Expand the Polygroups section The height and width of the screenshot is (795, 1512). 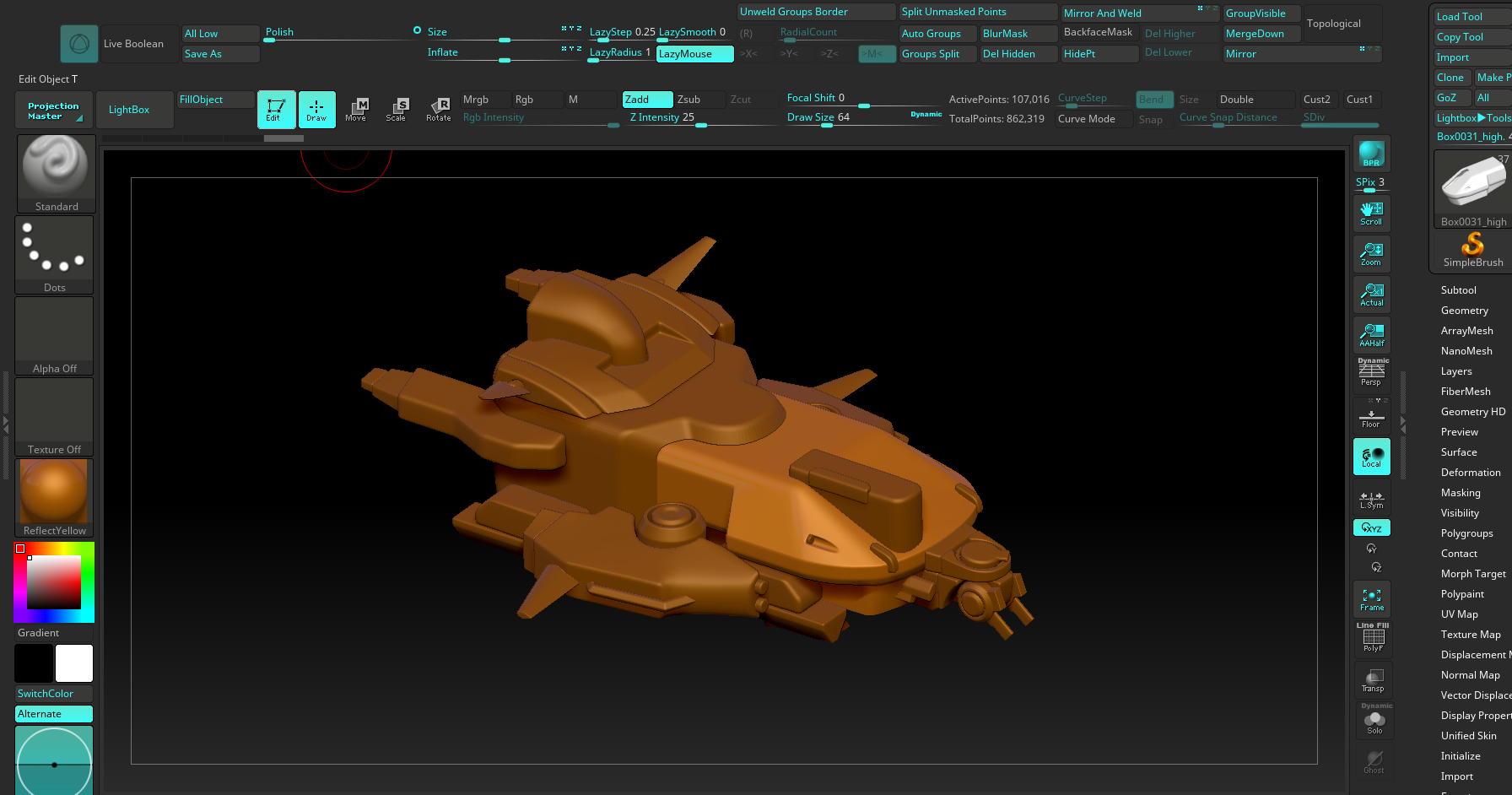pyautogui.click(x=1466, y=533)
